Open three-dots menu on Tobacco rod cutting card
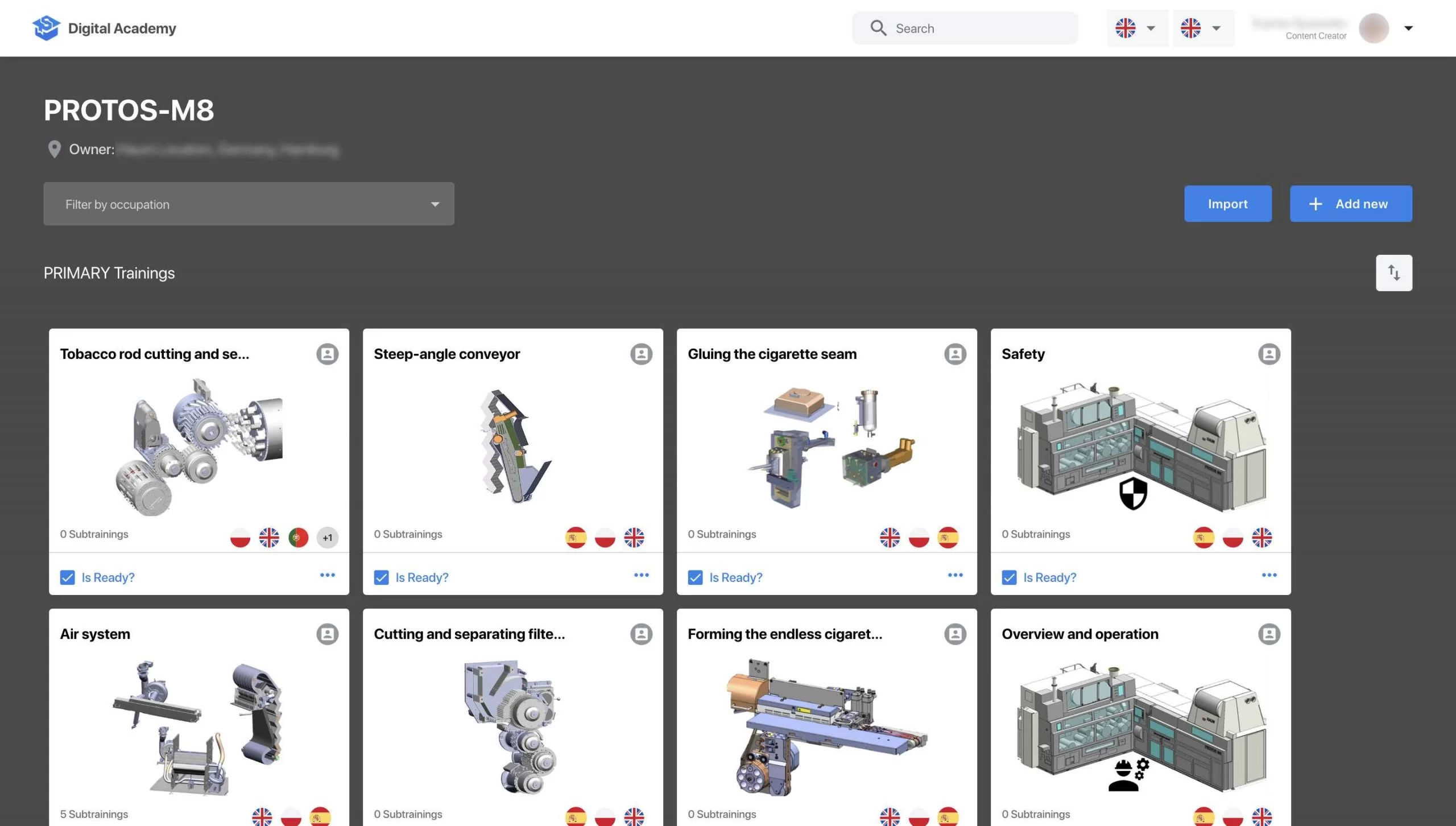 [x=327, y=575]
